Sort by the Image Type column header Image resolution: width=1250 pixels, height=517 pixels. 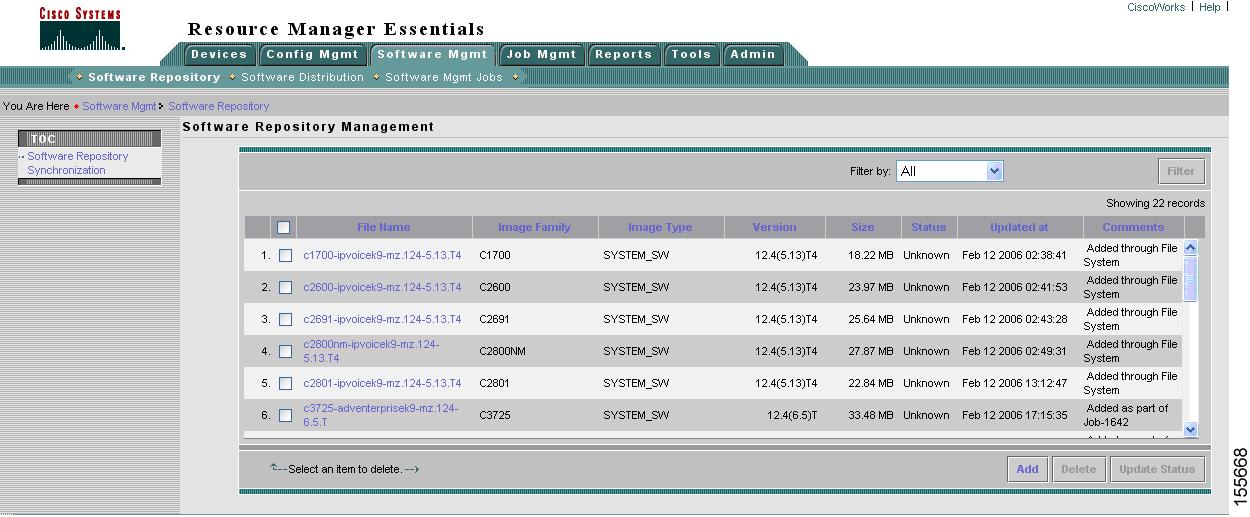(660, 227)
